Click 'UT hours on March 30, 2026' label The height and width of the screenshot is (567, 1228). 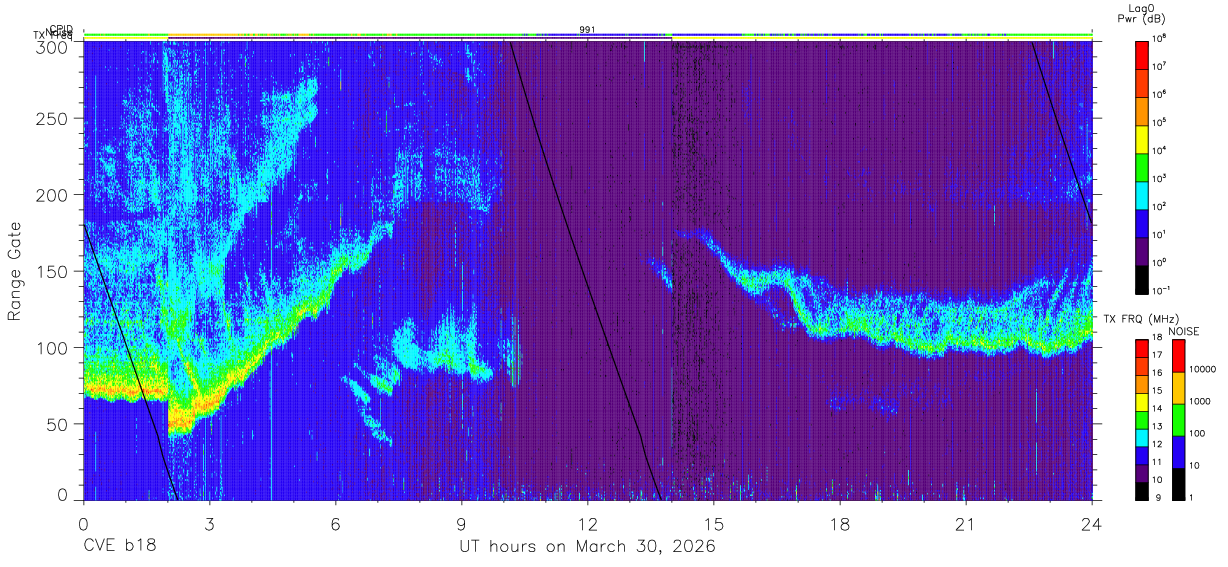point(587,547)
